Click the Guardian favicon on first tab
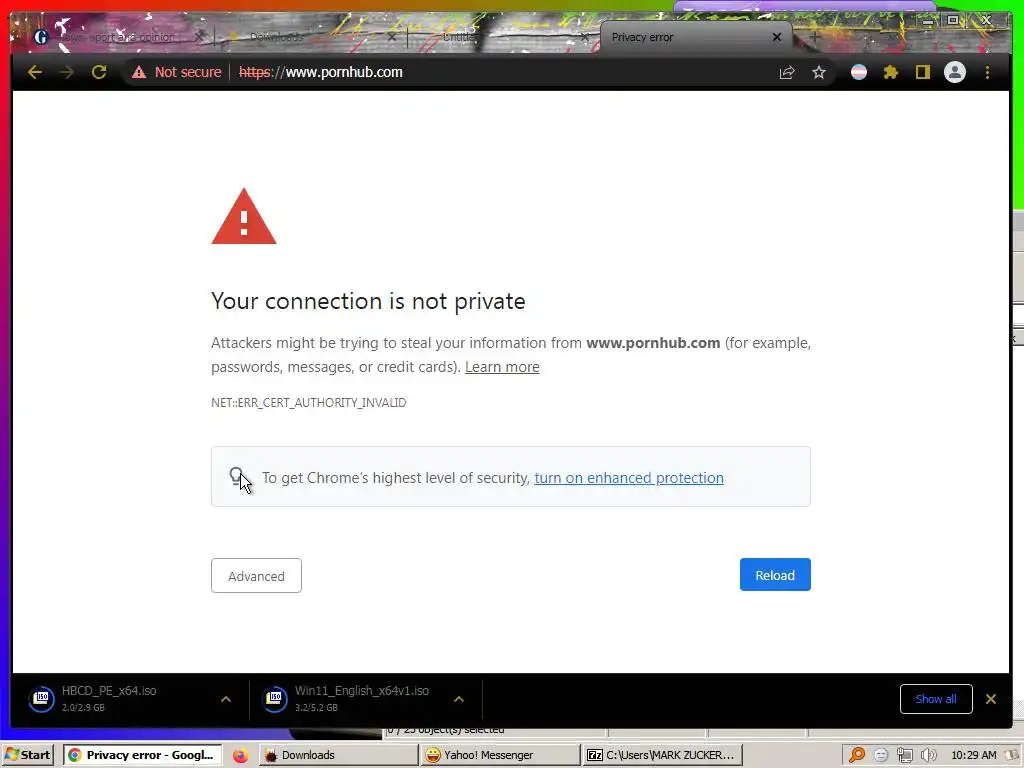The image size is (1024, 768). coord(41,37)
